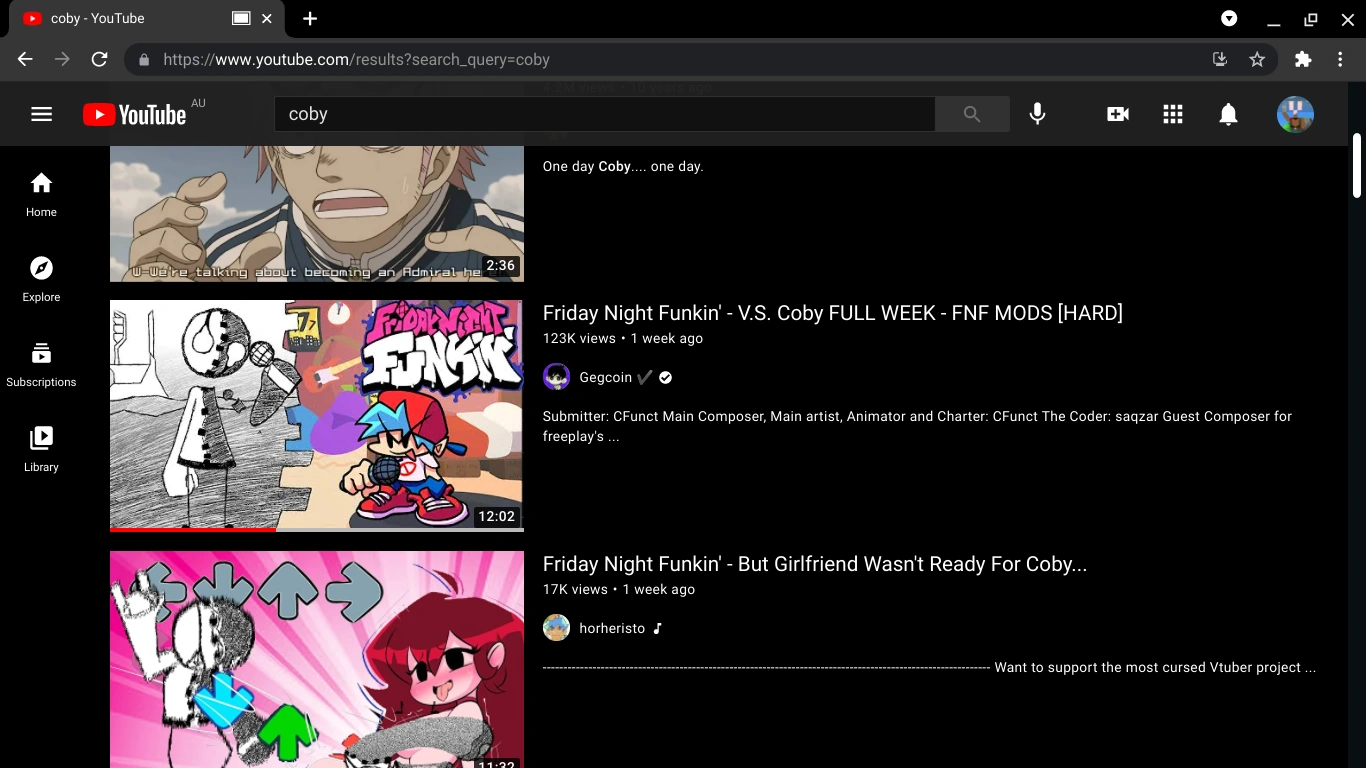Open the notifications bell
The width and height of the screenshot is (1366, 768).
[x=1228, y=114]
